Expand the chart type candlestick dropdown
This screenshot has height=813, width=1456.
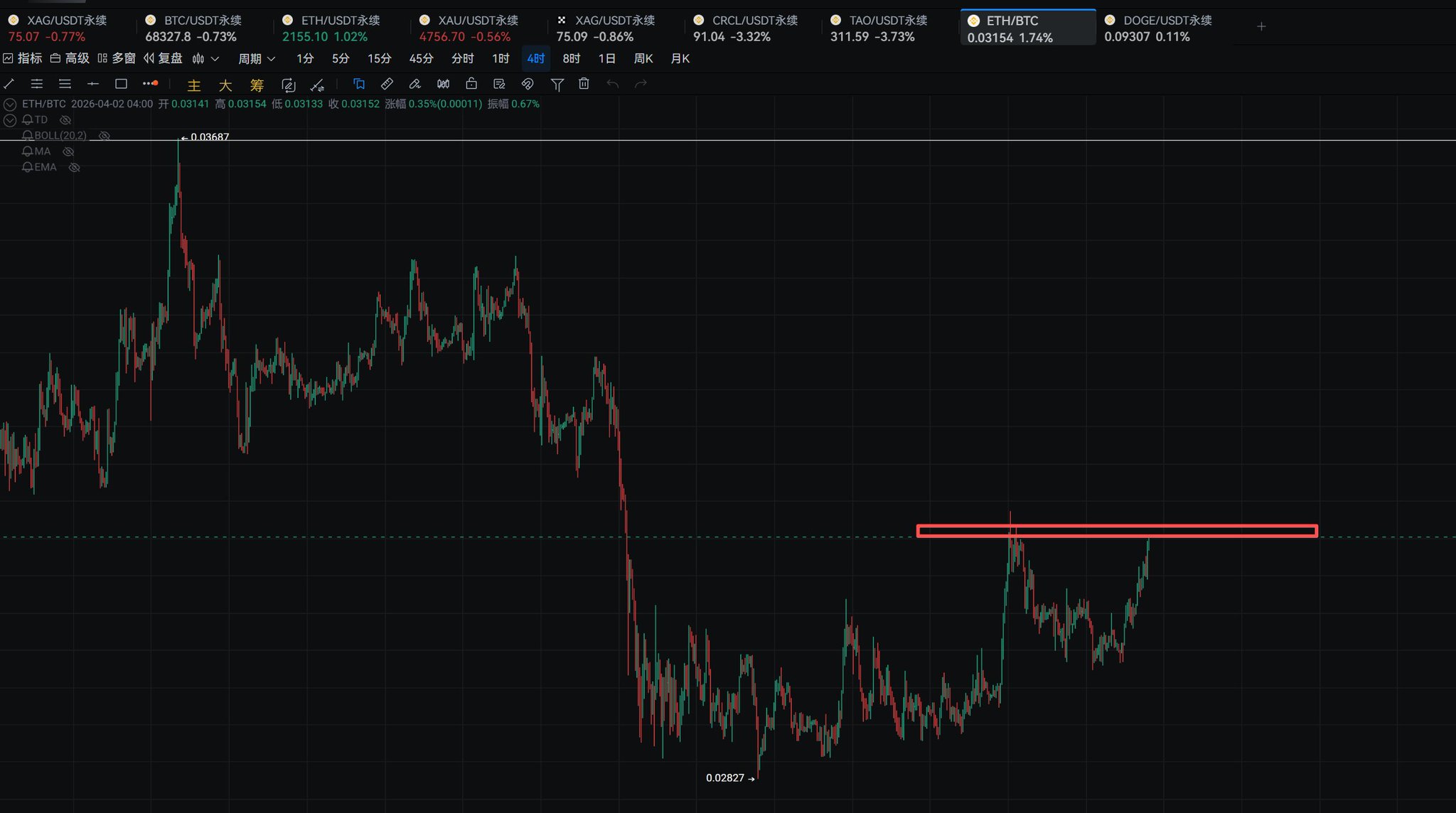coord(205,58)
